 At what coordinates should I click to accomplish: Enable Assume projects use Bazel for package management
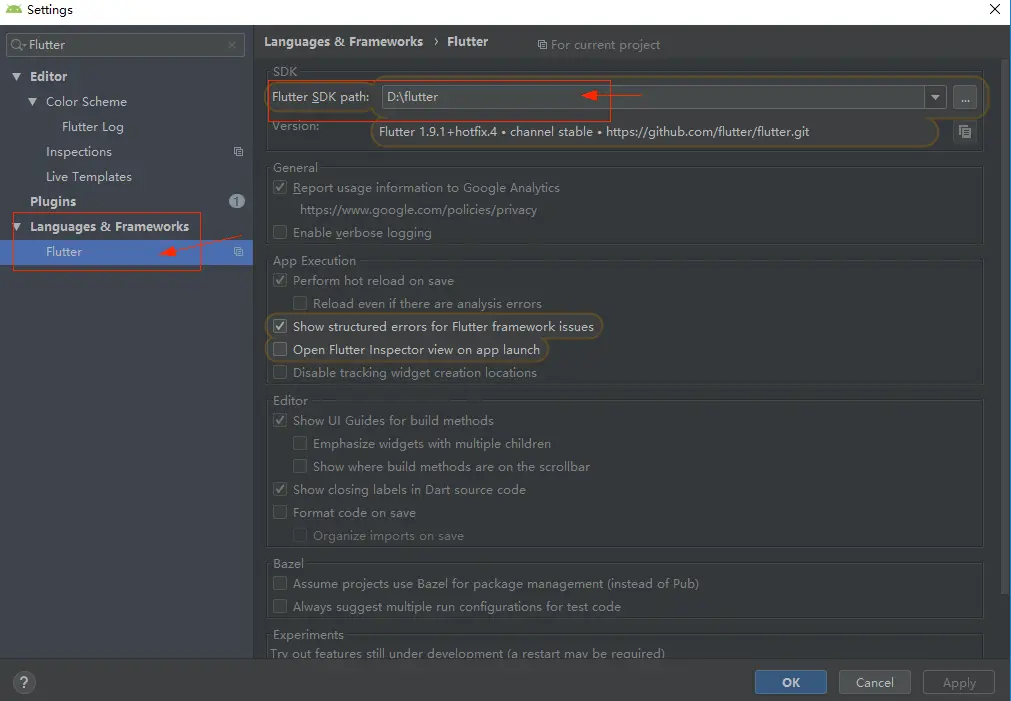(x=280, y=583)
